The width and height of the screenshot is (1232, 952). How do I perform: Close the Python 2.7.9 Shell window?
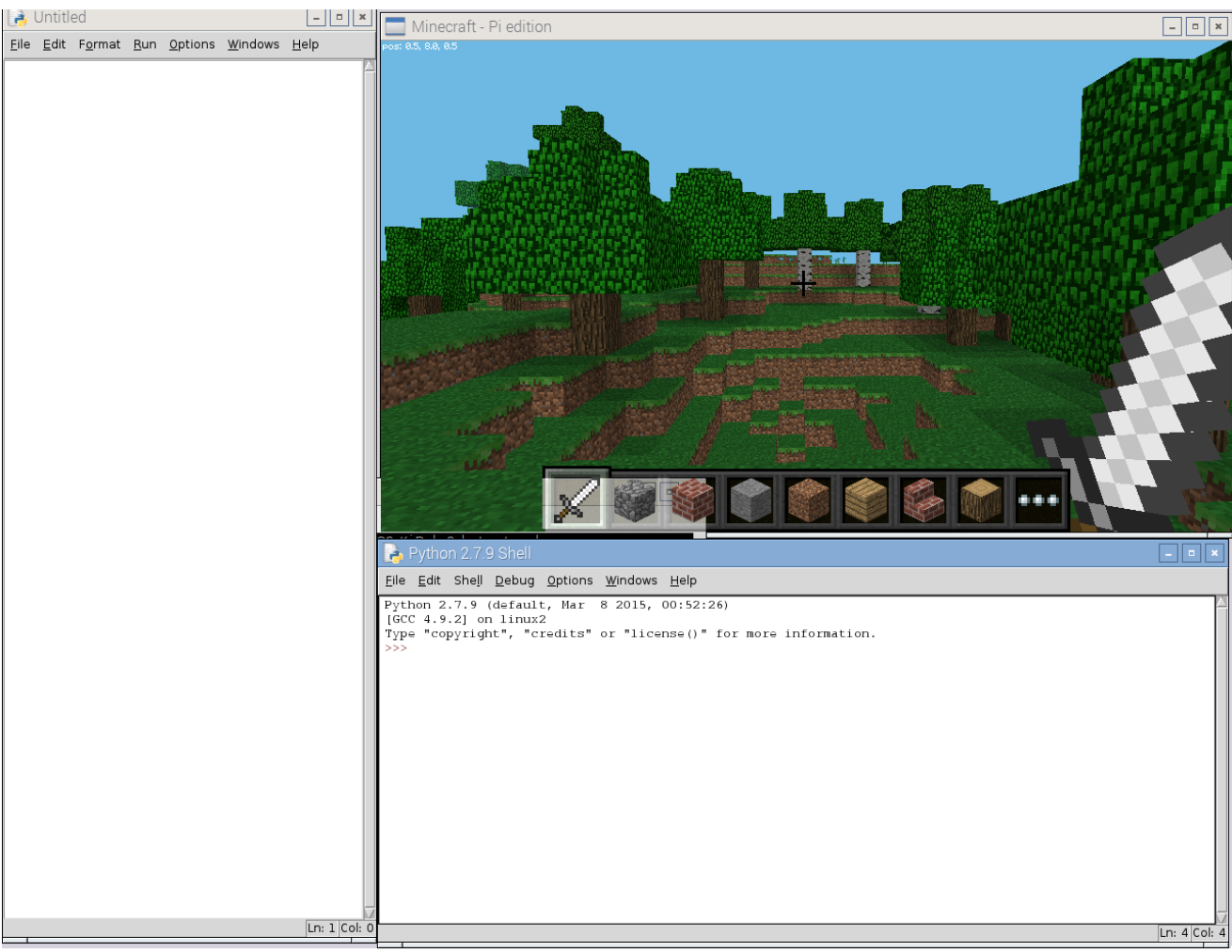[1214, 553]
